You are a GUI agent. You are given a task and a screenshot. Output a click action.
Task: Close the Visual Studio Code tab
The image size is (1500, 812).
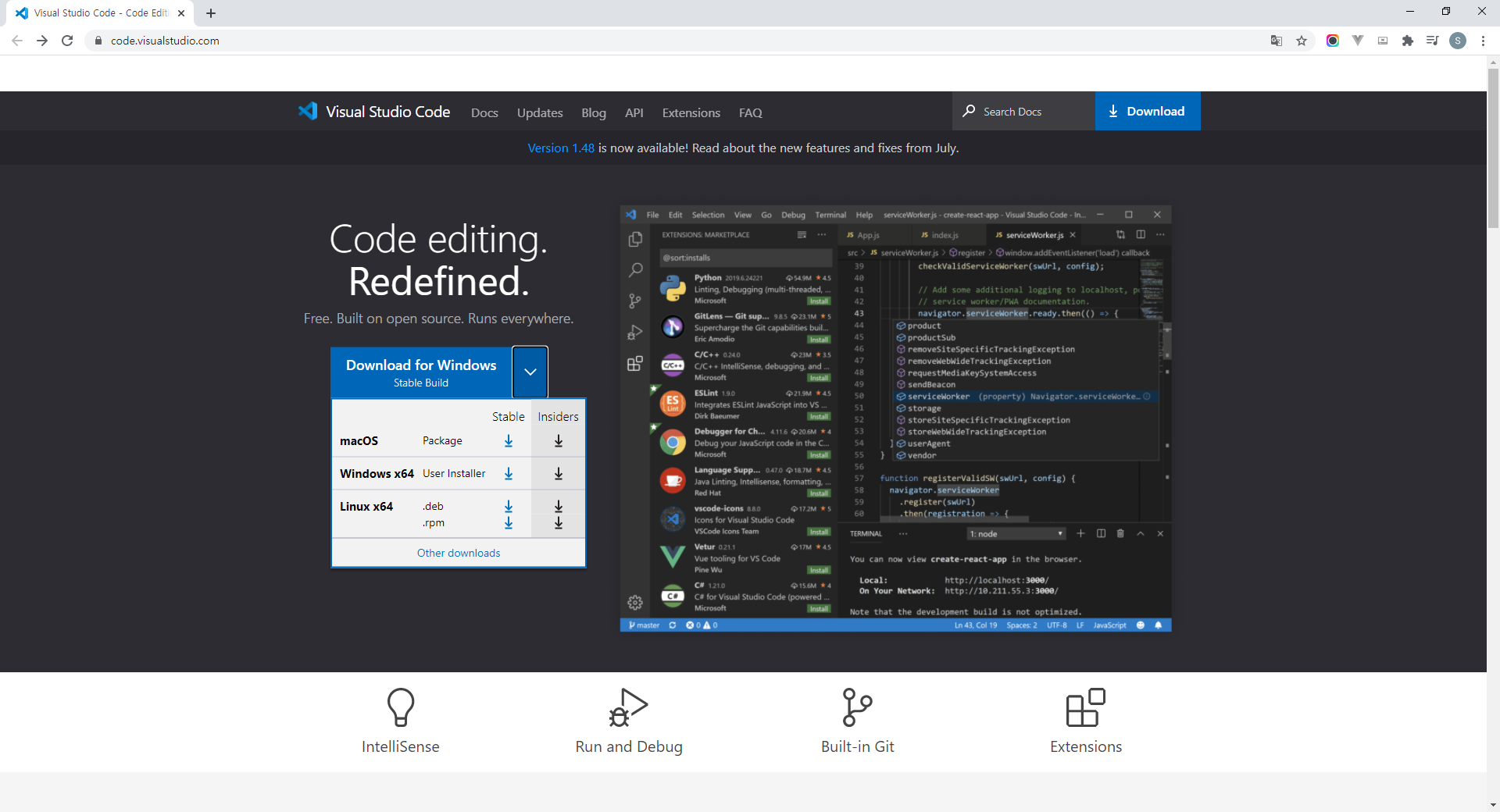click(181, 13)
